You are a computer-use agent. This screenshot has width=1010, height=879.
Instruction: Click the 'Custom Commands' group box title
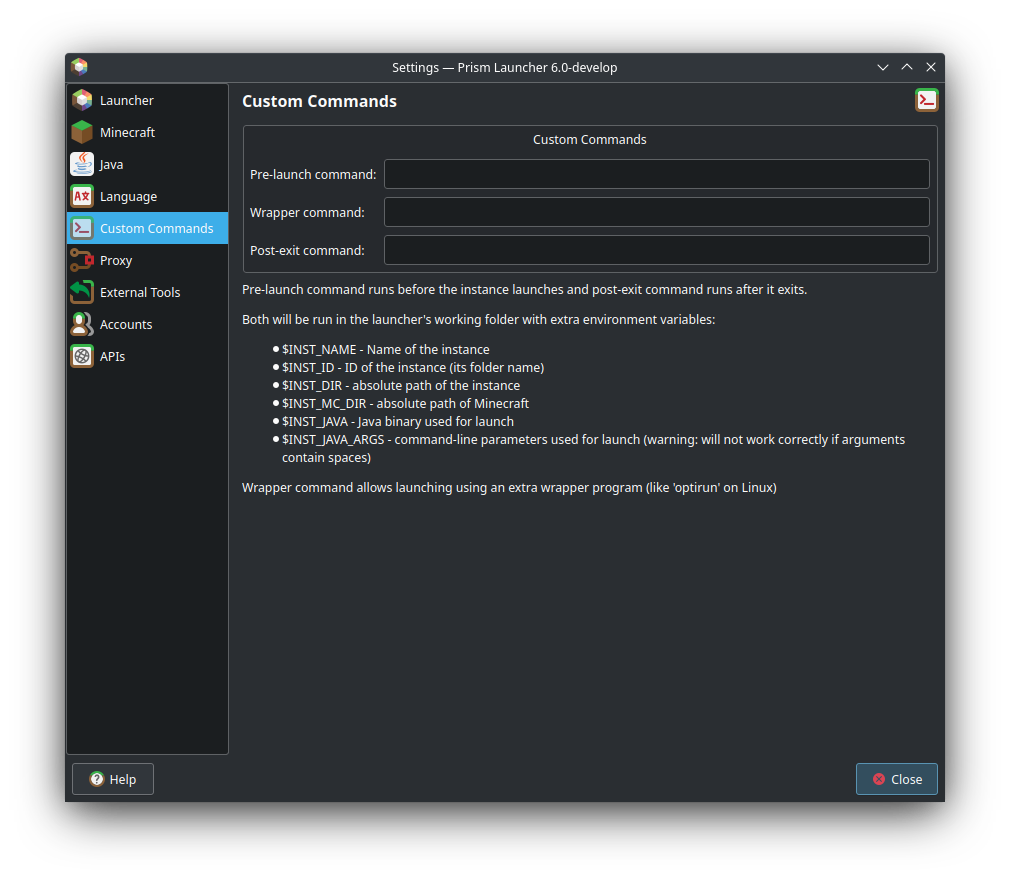[589, 140]
